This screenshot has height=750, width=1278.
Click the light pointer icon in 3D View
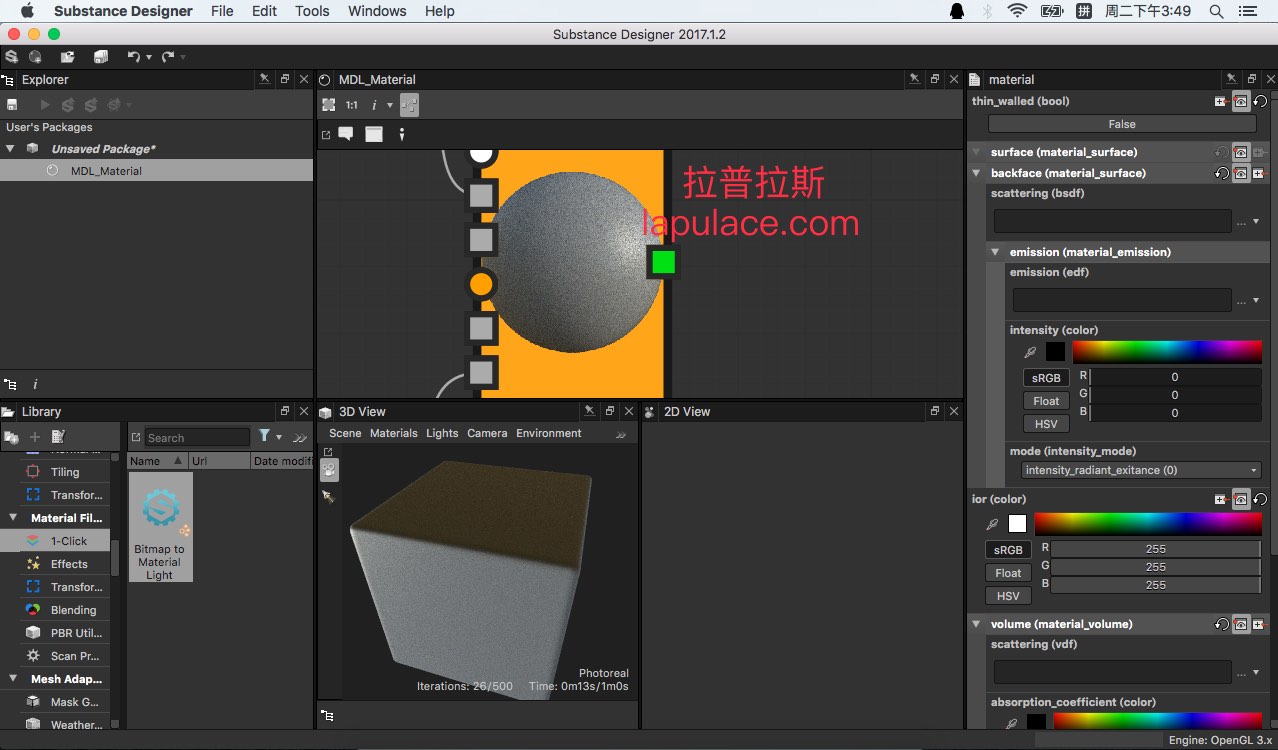coord(328,496)
